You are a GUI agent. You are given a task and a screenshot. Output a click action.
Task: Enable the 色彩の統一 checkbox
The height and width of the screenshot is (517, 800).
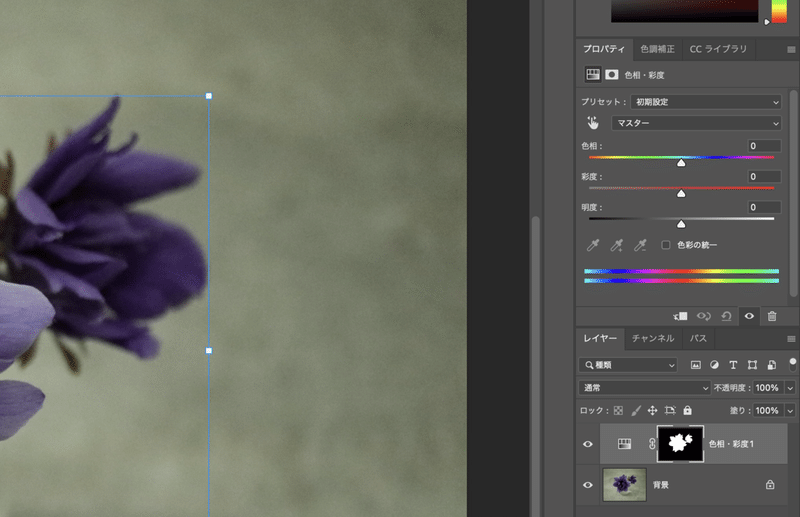(666, 245)
